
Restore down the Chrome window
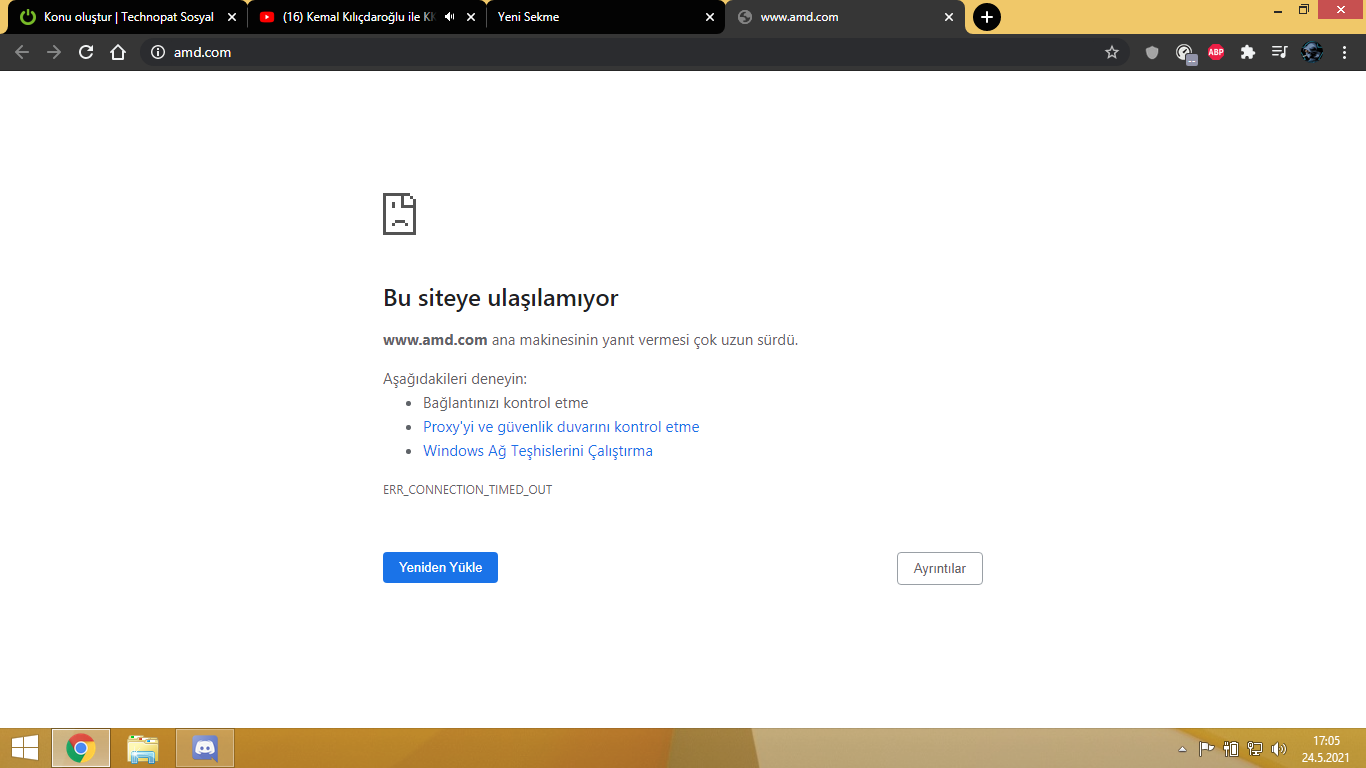click(1304, 10)
